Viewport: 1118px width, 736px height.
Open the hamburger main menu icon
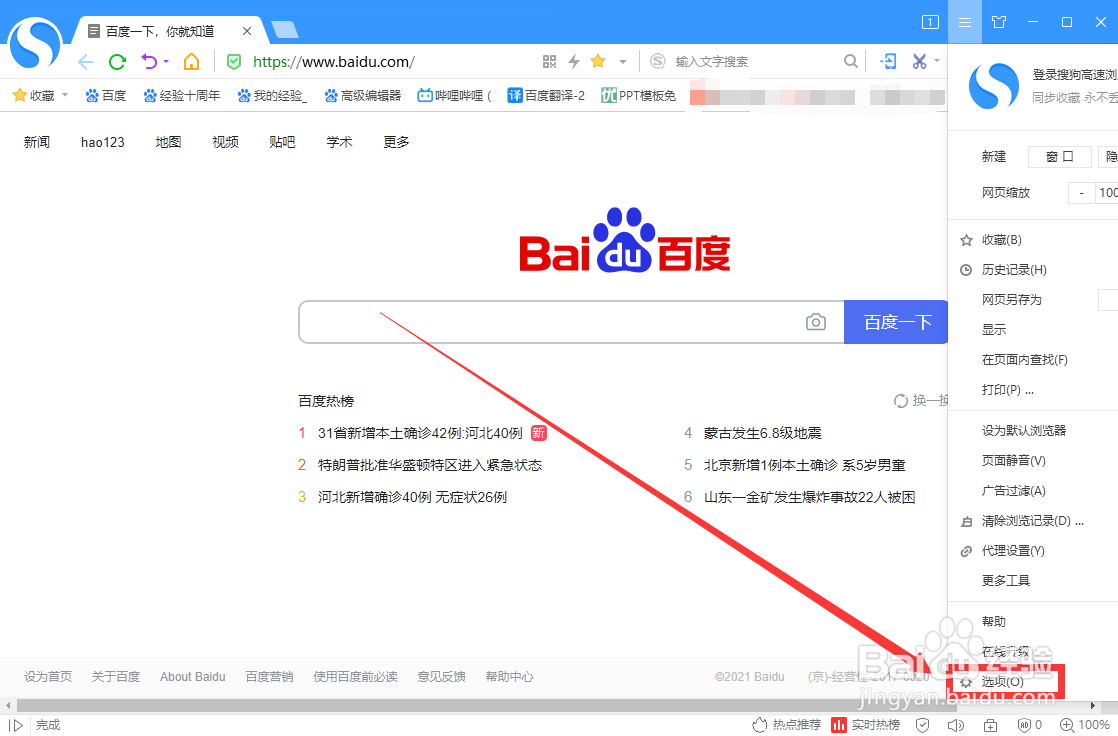coord(965,22)
